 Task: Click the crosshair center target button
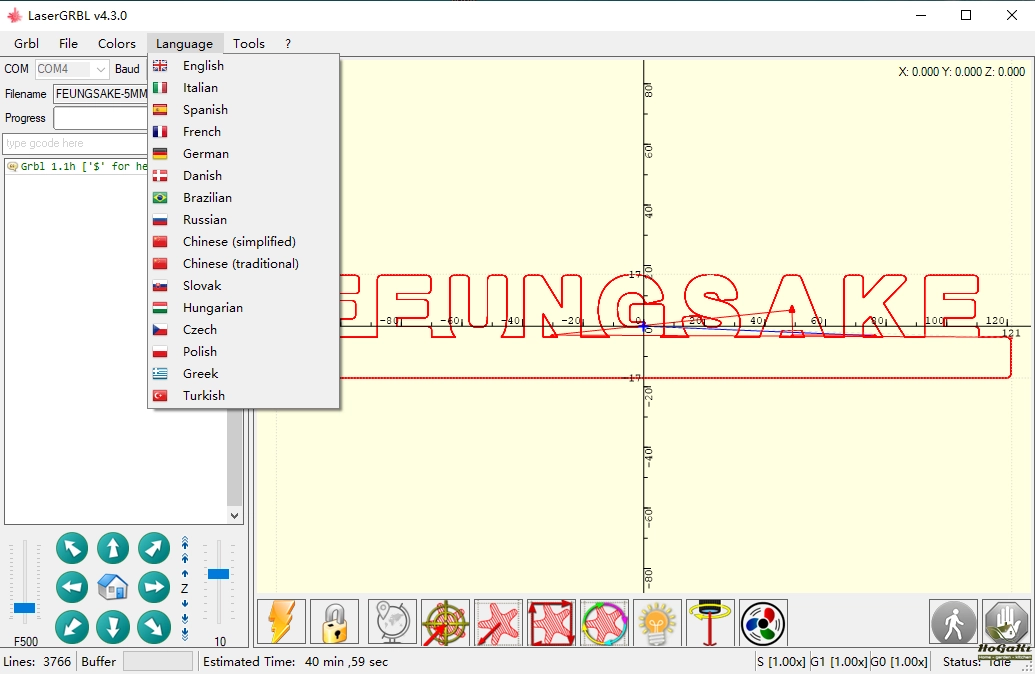pos(445,623)
